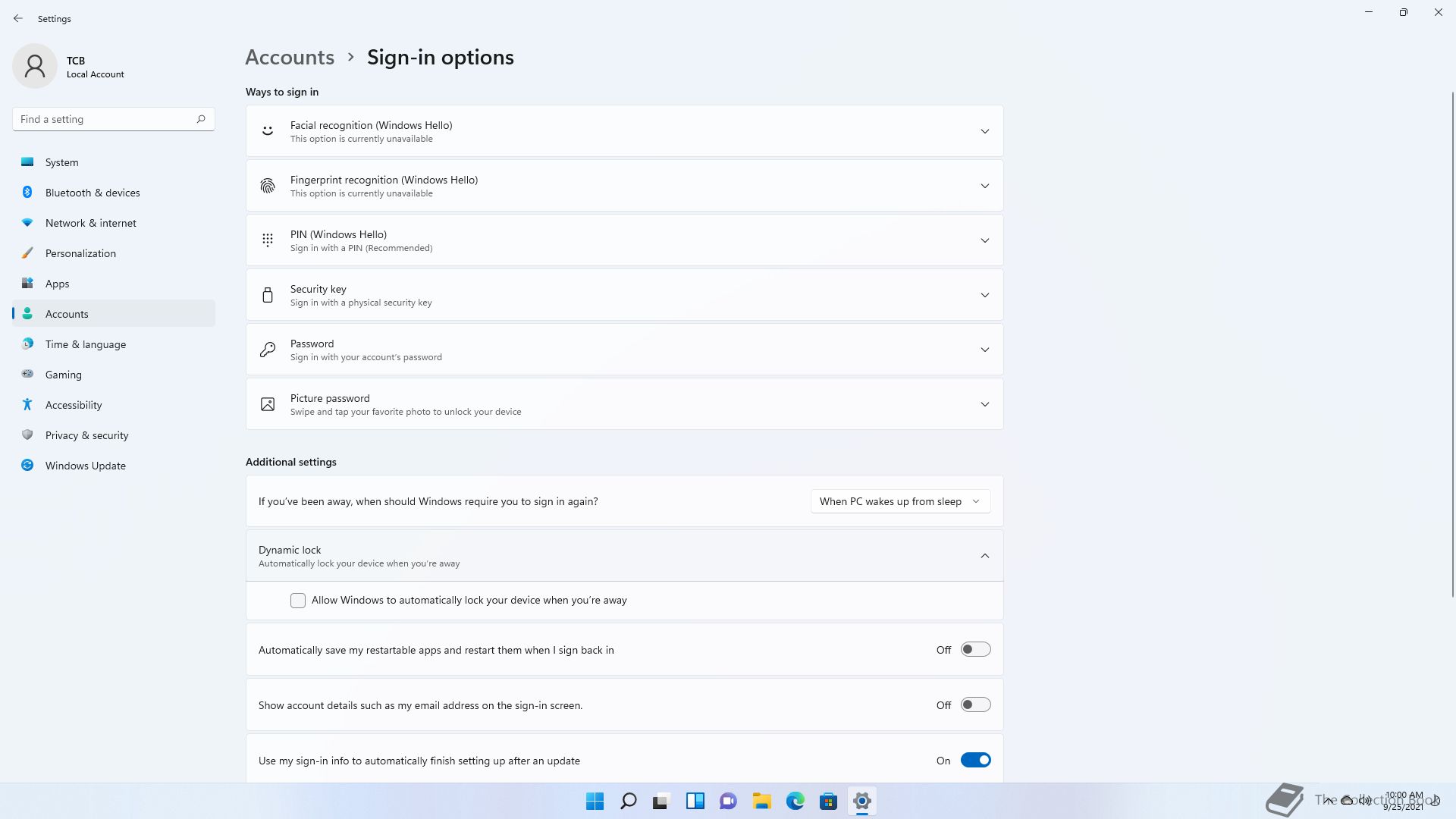Turn off use my sign-in info toggle
Screen dimensions: 1456x819
point(975,760)
